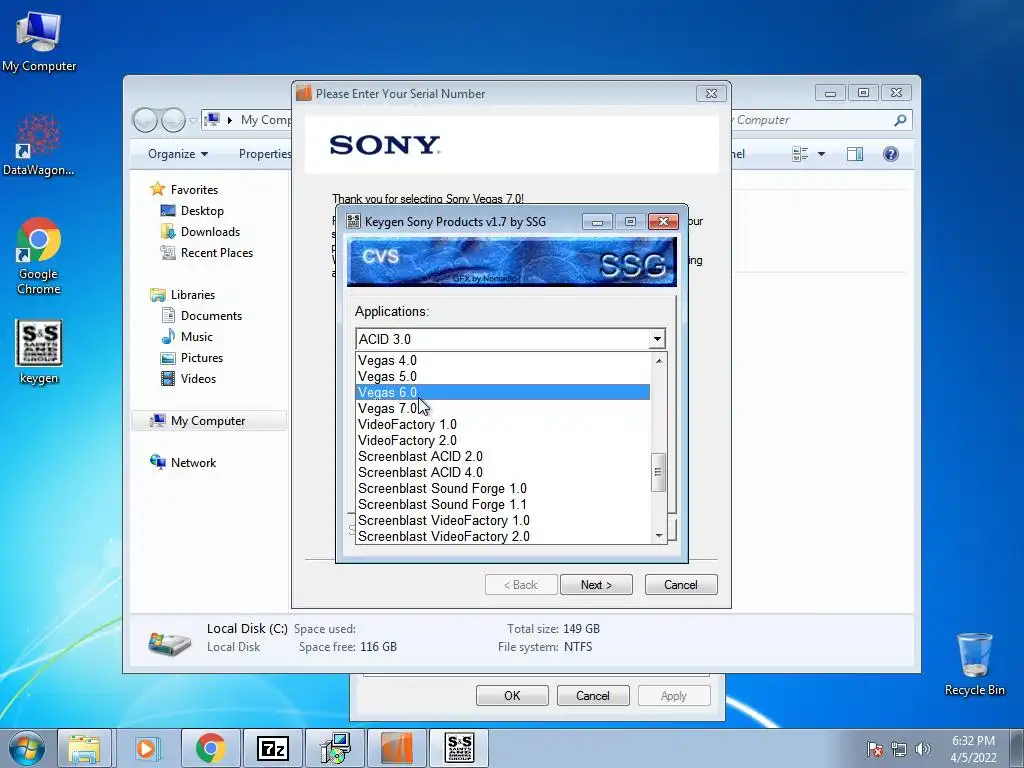Select Videos library
1024x768 pixels.
tap(198, 379)
